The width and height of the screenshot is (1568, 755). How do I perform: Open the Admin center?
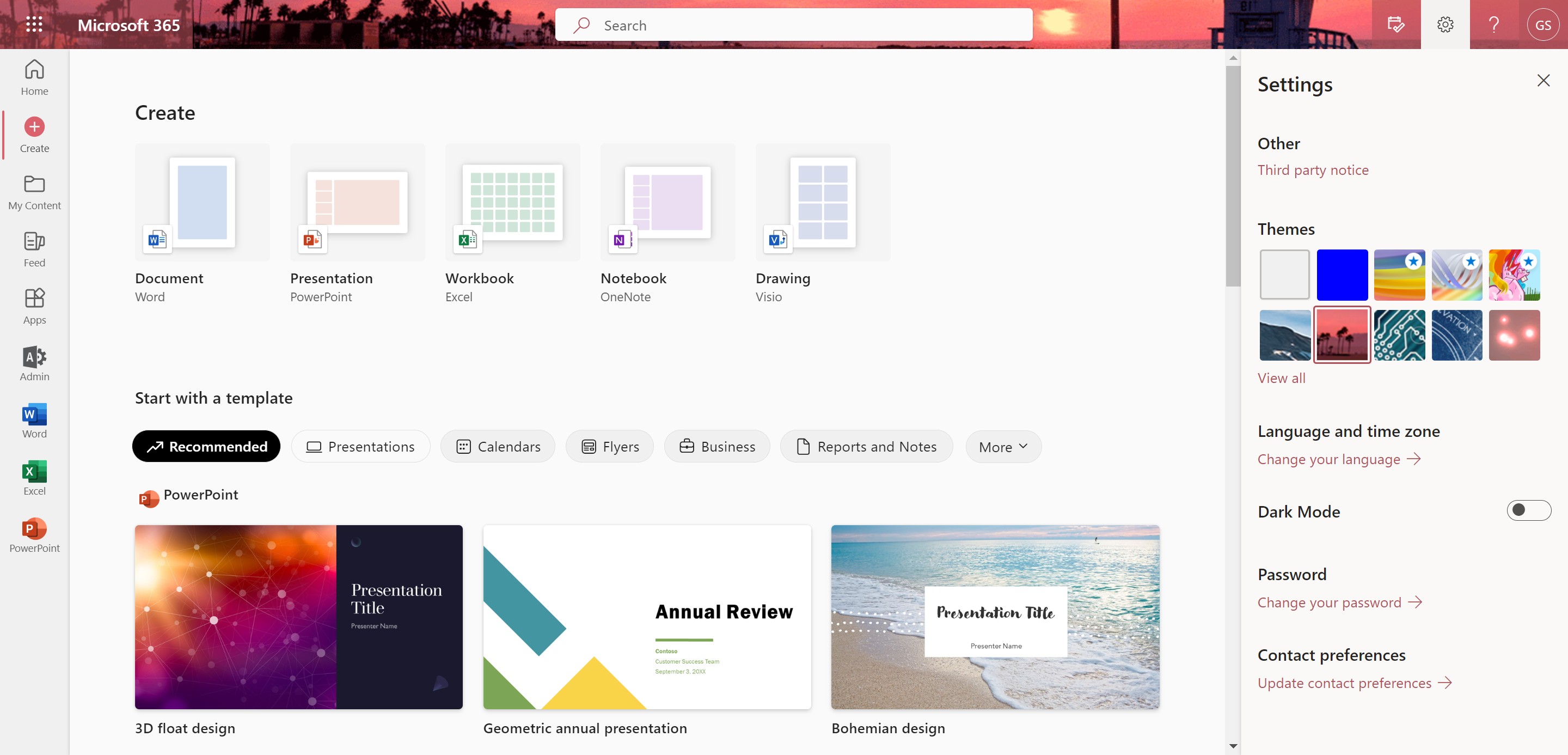[34, 363]
